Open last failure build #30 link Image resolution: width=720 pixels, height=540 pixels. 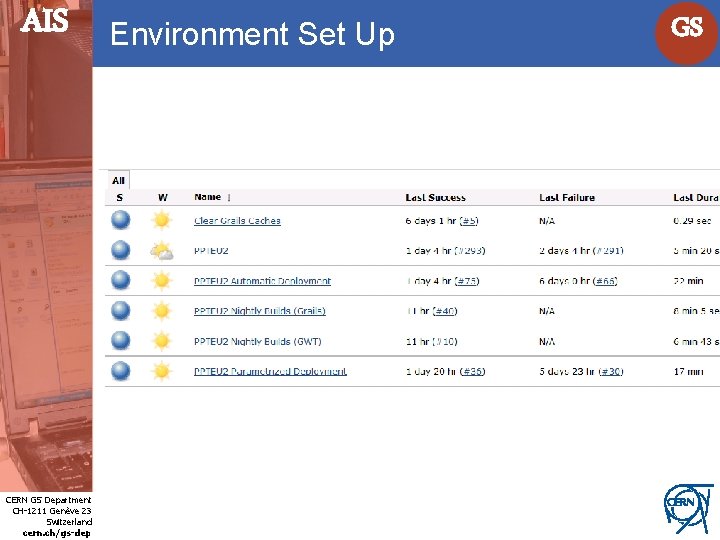[611, 371]
